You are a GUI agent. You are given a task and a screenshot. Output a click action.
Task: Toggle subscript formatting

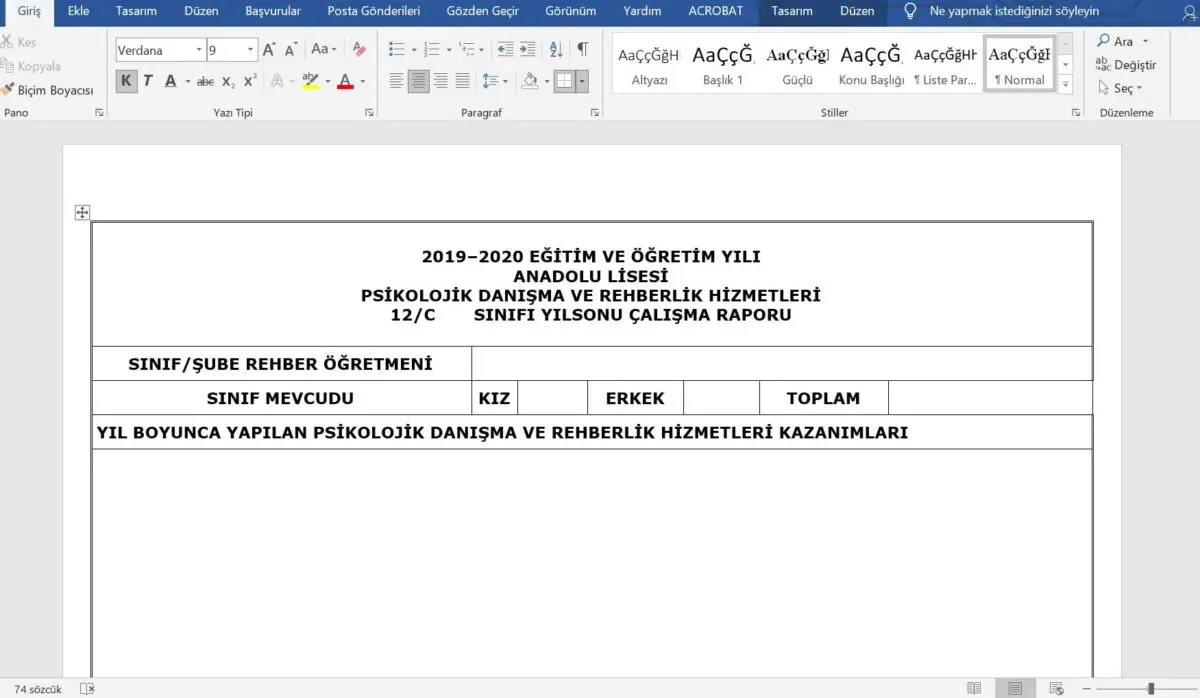pyautogui.click(x=228, y=82)
